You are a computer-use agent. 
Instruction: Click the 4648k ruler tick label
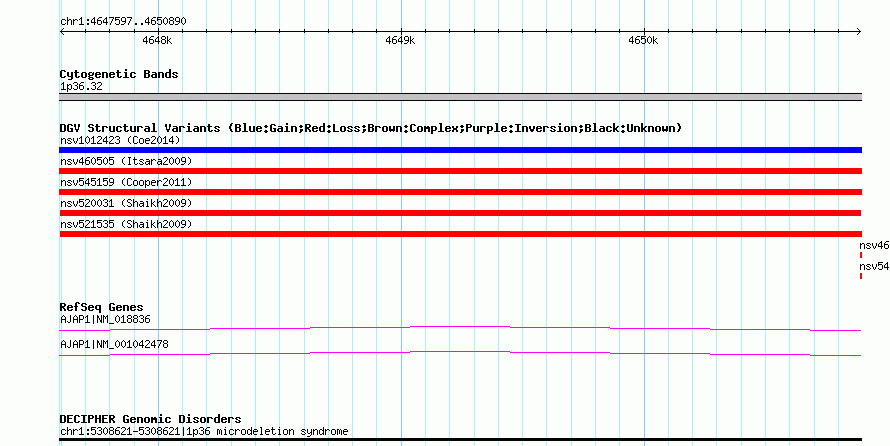tap(157, 40)
